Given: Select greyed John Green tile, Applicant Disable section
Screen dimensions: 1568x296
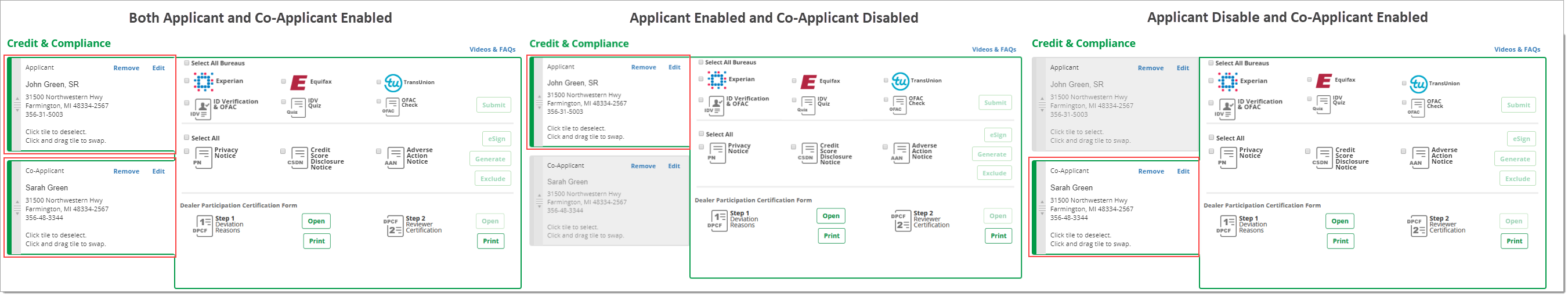Looking at the screenshot, I should click(1115, 104).
